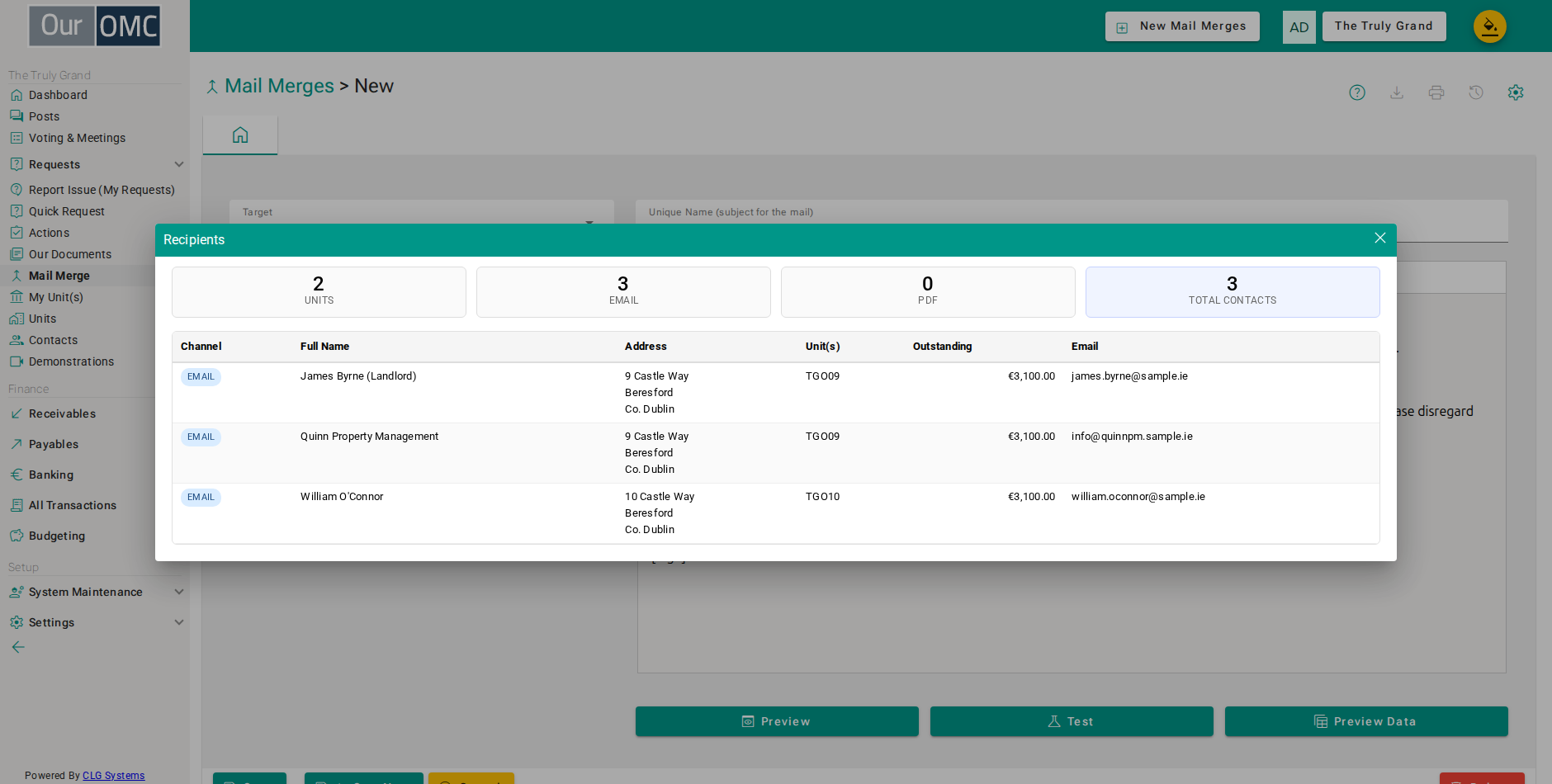Click the Unique Name subject field
Viewport: 1552px width, 784px height.
[x=1072, y=220]
